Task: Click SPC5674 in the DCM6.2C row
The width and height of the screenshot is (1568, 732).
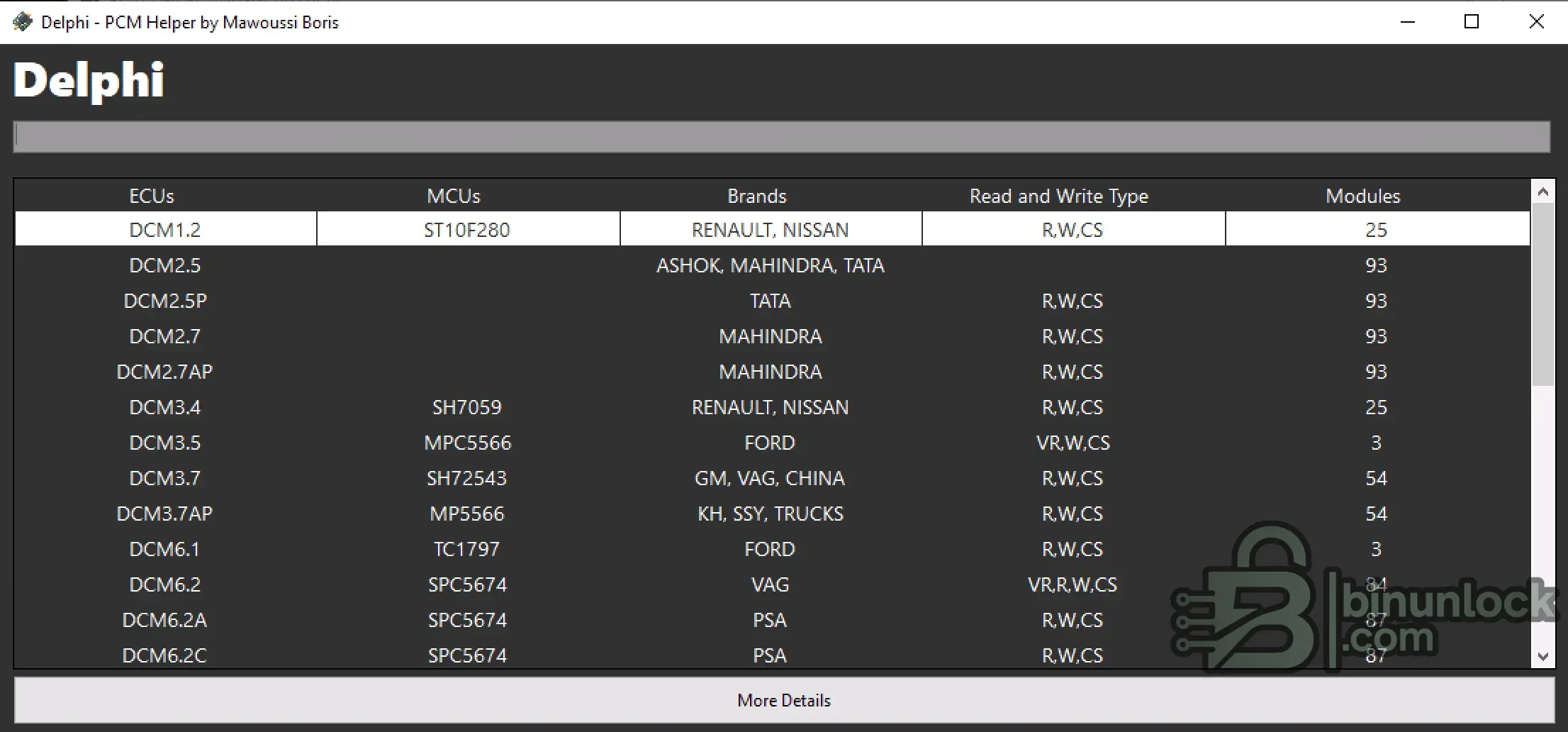Action: pos(468,655)
